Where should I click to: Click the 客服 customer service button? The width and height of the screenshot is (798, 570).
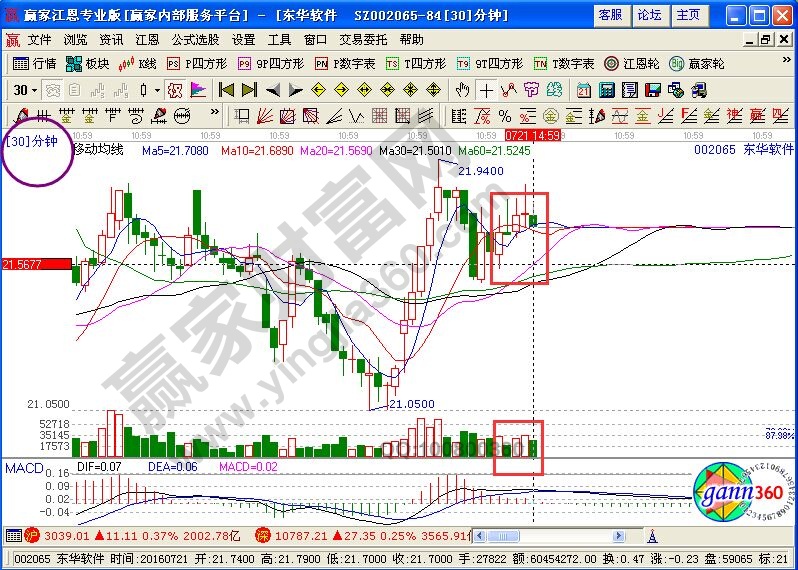pyautogui.click(x=609, y=15)
